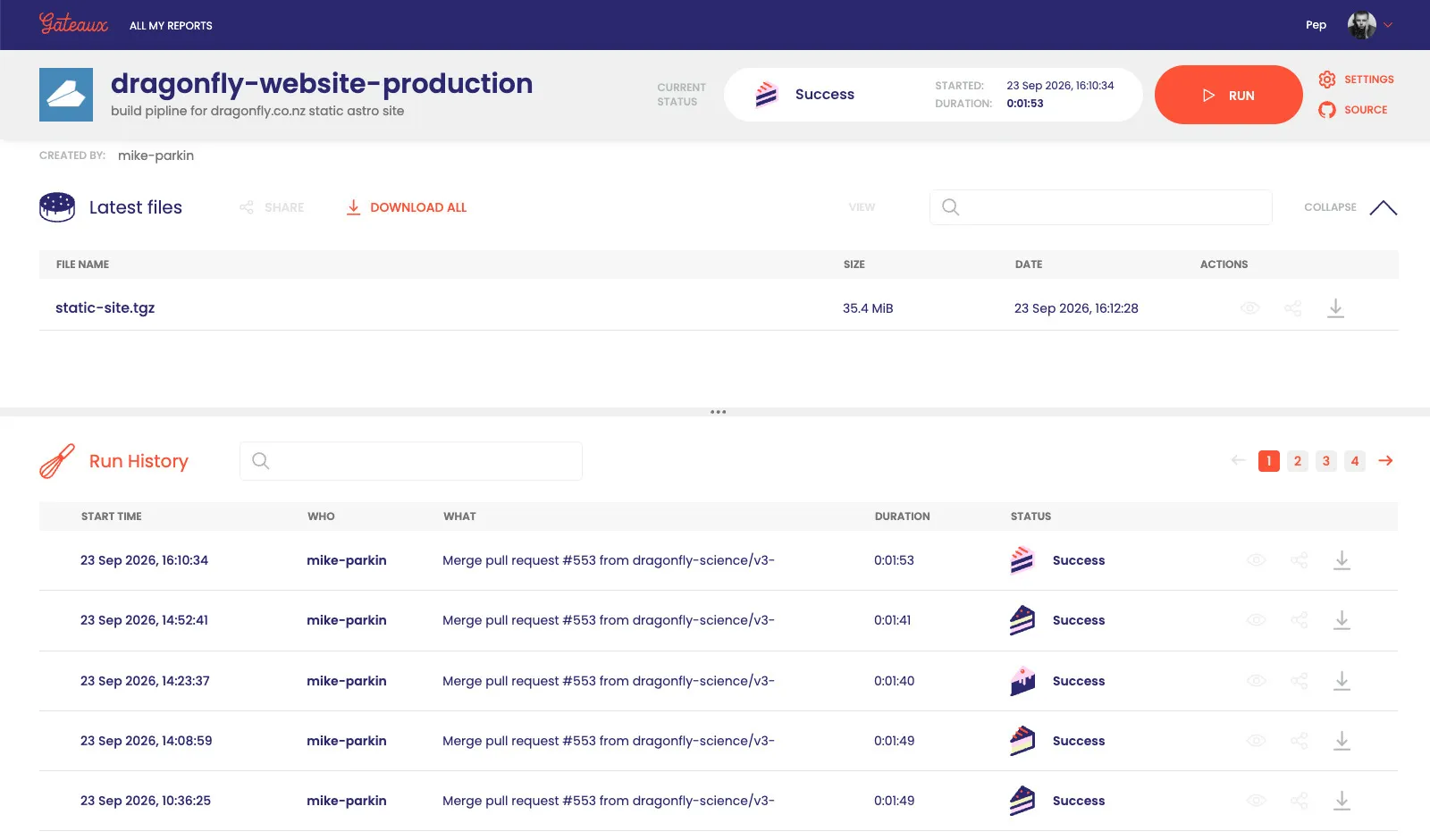View the 14:08:59 run with eye icon
This screenshot has height=840, width=1430.
(x=1257, y=741)
